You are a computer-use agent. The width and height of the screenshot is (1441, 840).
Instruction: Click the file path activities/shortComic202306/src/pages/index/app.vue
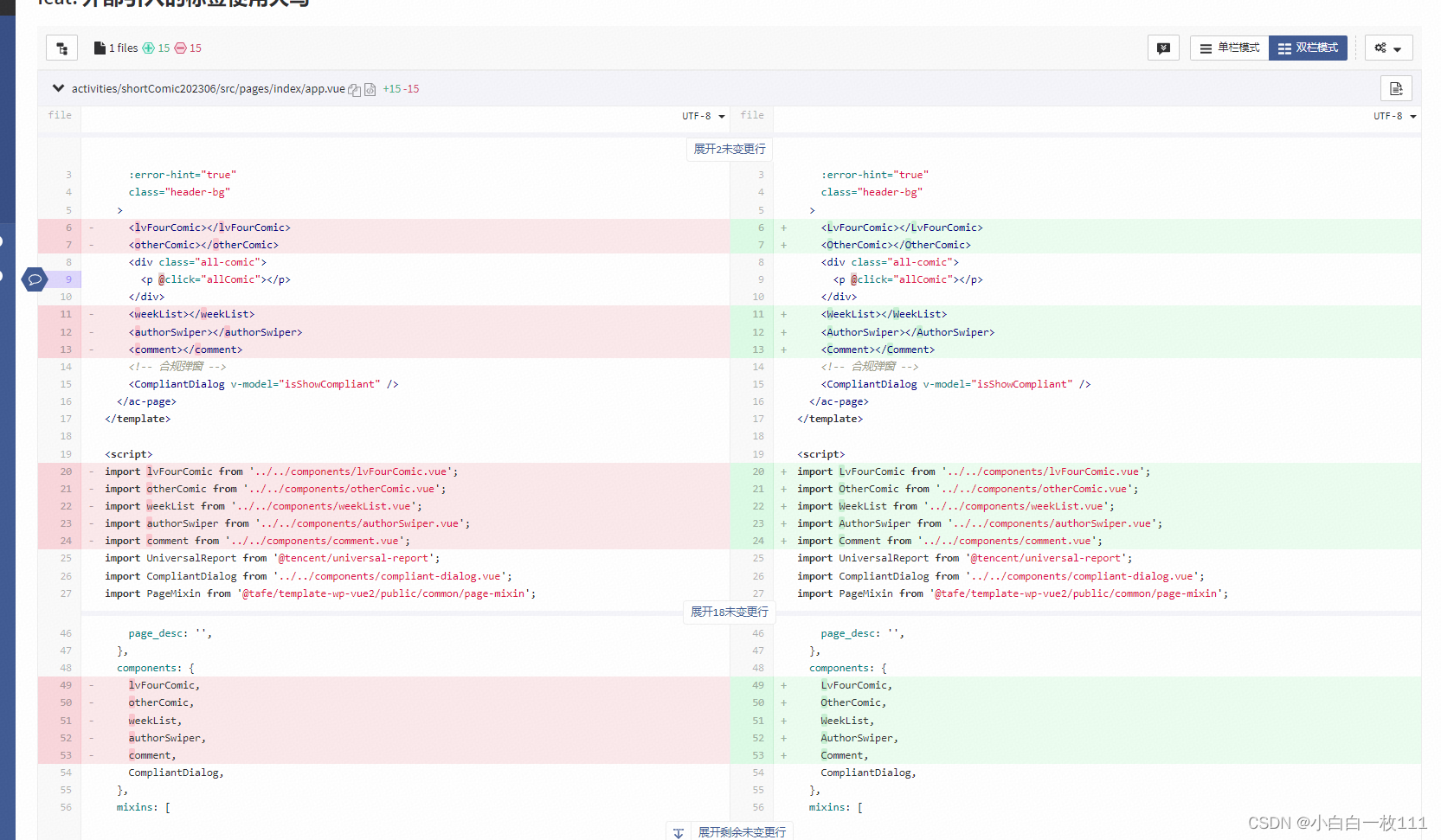208,89
